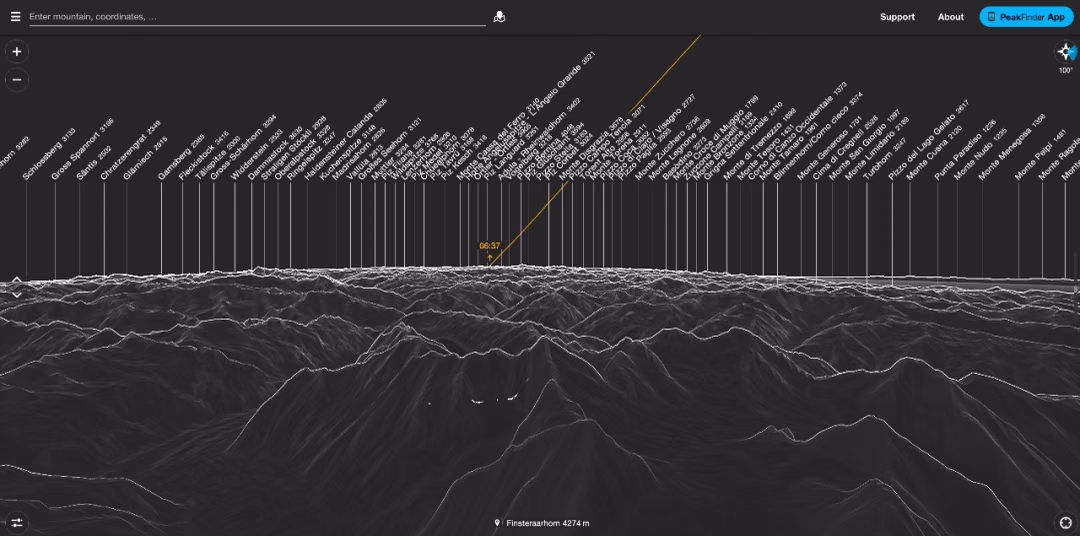
Task: Open the display settings sliders icon
Action: [17, 523]
